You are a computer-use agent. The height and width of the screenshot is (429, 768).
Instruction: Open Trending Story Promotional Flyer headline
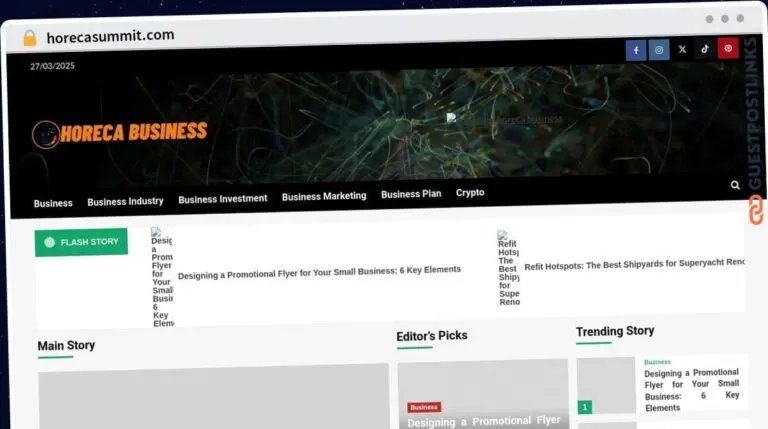(x=692, y=390)
